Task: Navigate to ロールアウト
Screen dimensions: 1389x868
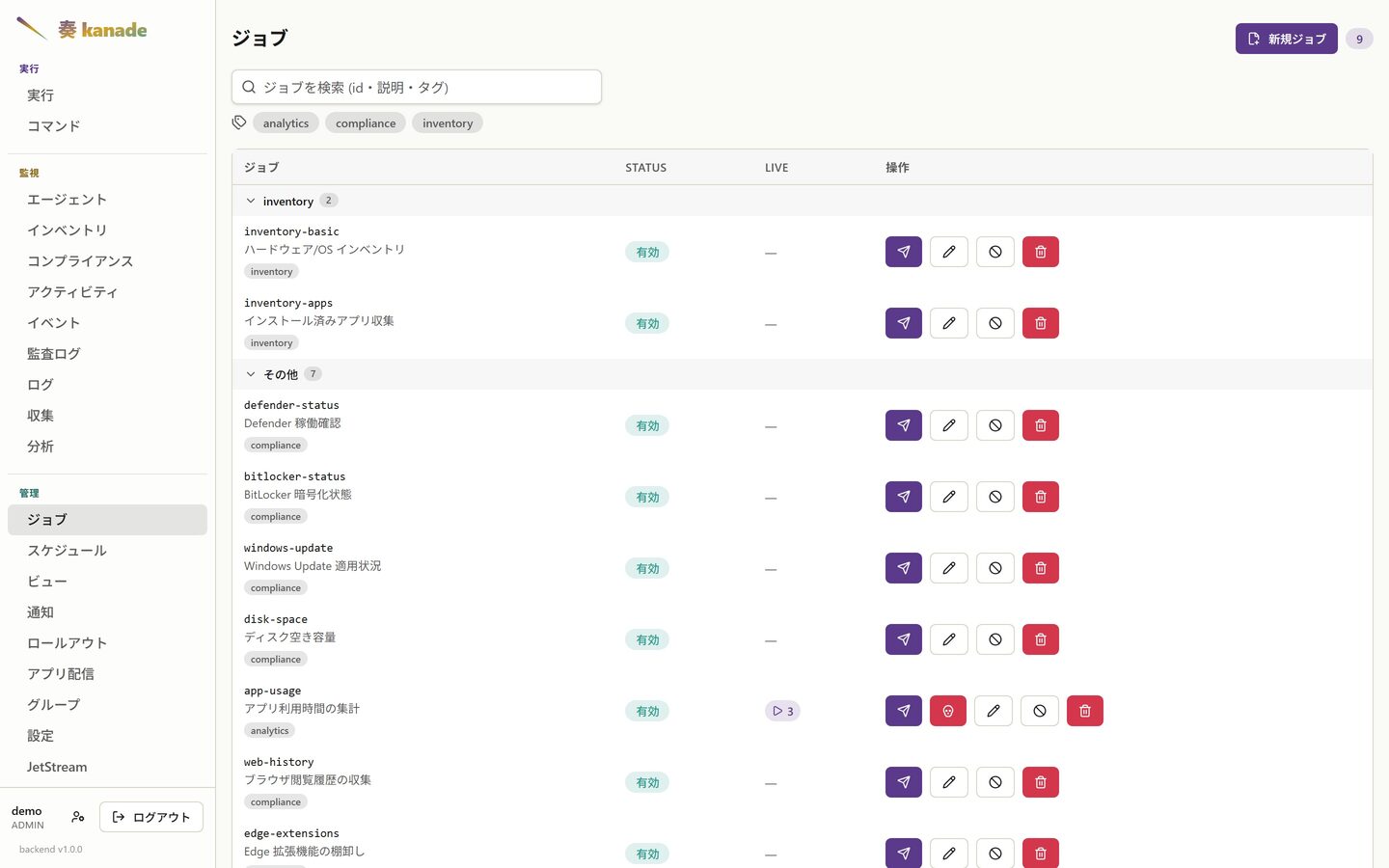Action: click(x=107, y=643)
